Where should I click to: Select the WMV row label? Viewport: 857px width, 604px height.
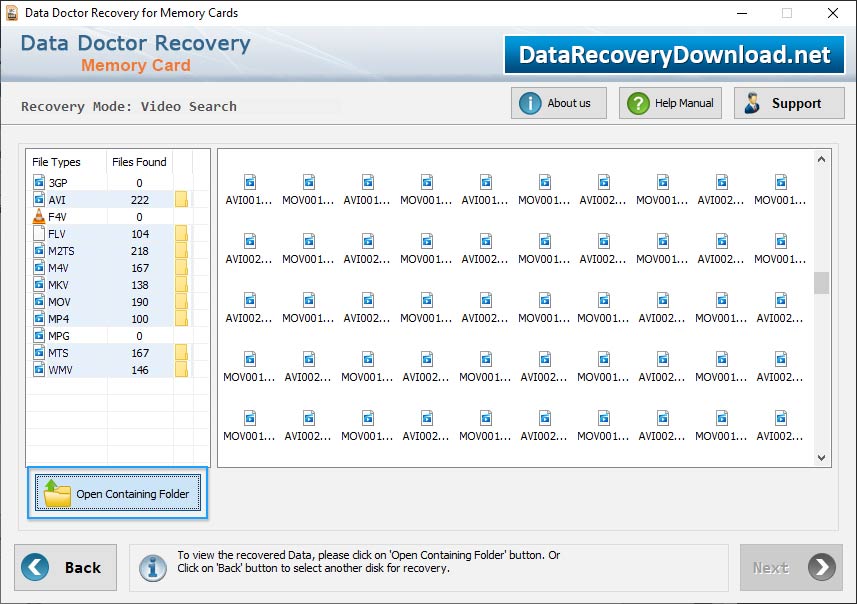[60, 370]
